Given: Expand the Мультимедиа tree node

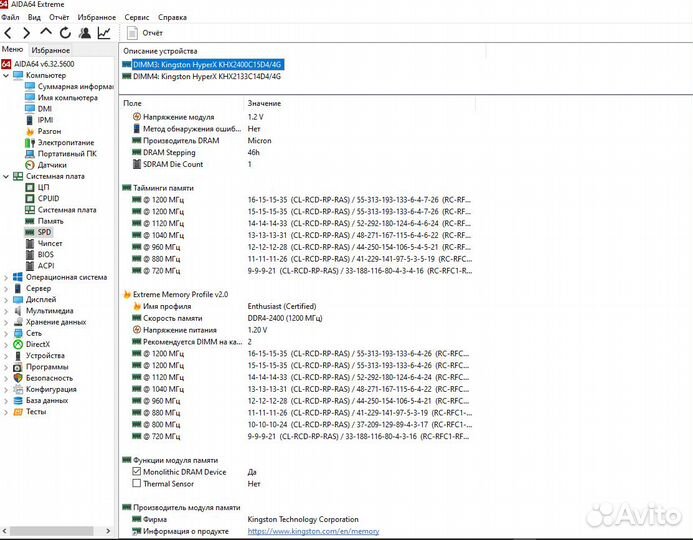Looking at the screenshot, I should point(6,311).
